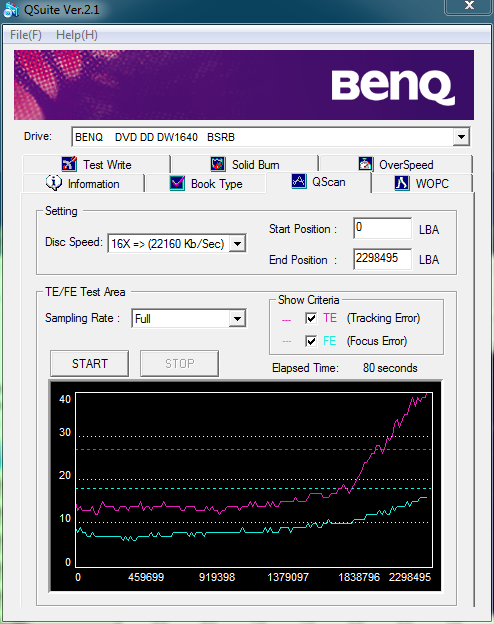This screenshot has width=494, height=624.
Task: Open the Help(H) menu
Action: point(77,35)
